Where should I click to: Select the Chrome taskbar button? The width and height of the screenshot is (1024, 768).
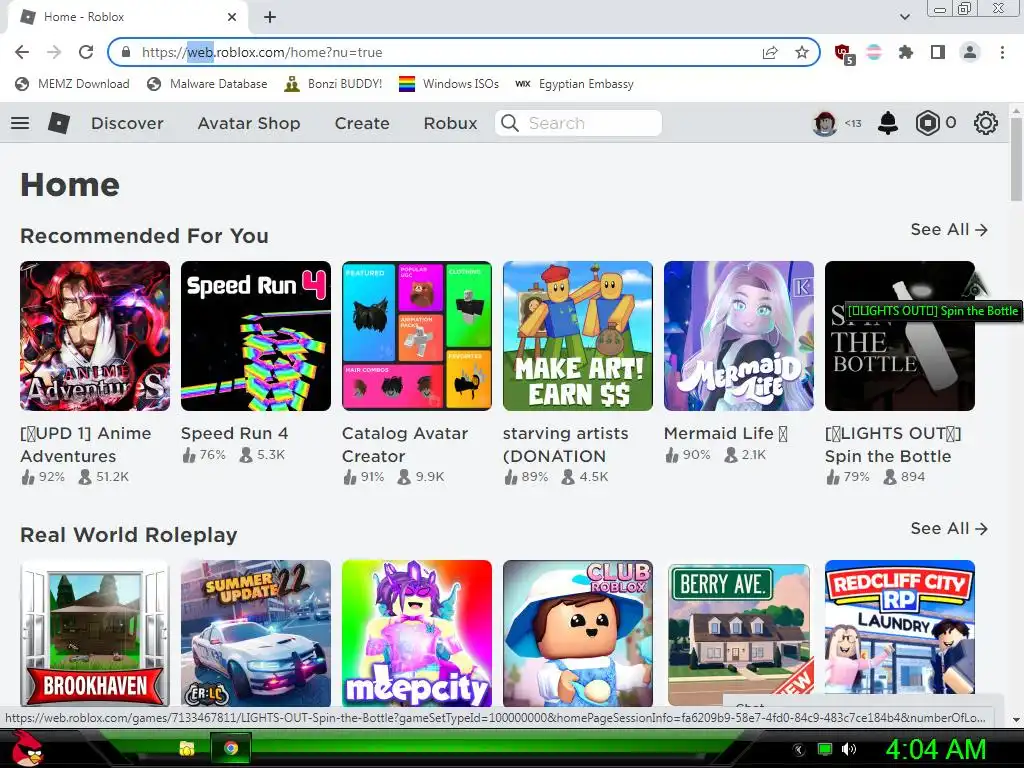click(231, 748)
